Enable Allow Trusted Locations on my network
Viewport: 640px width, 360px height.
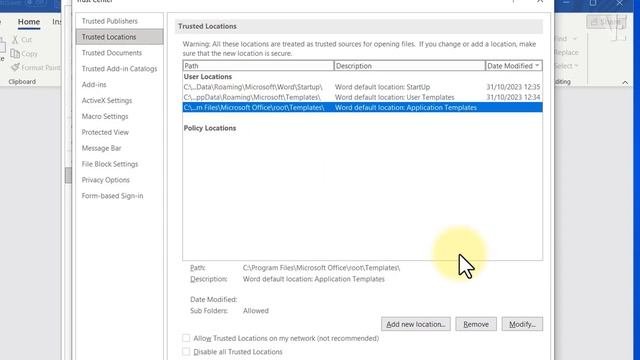coord(186,338)
